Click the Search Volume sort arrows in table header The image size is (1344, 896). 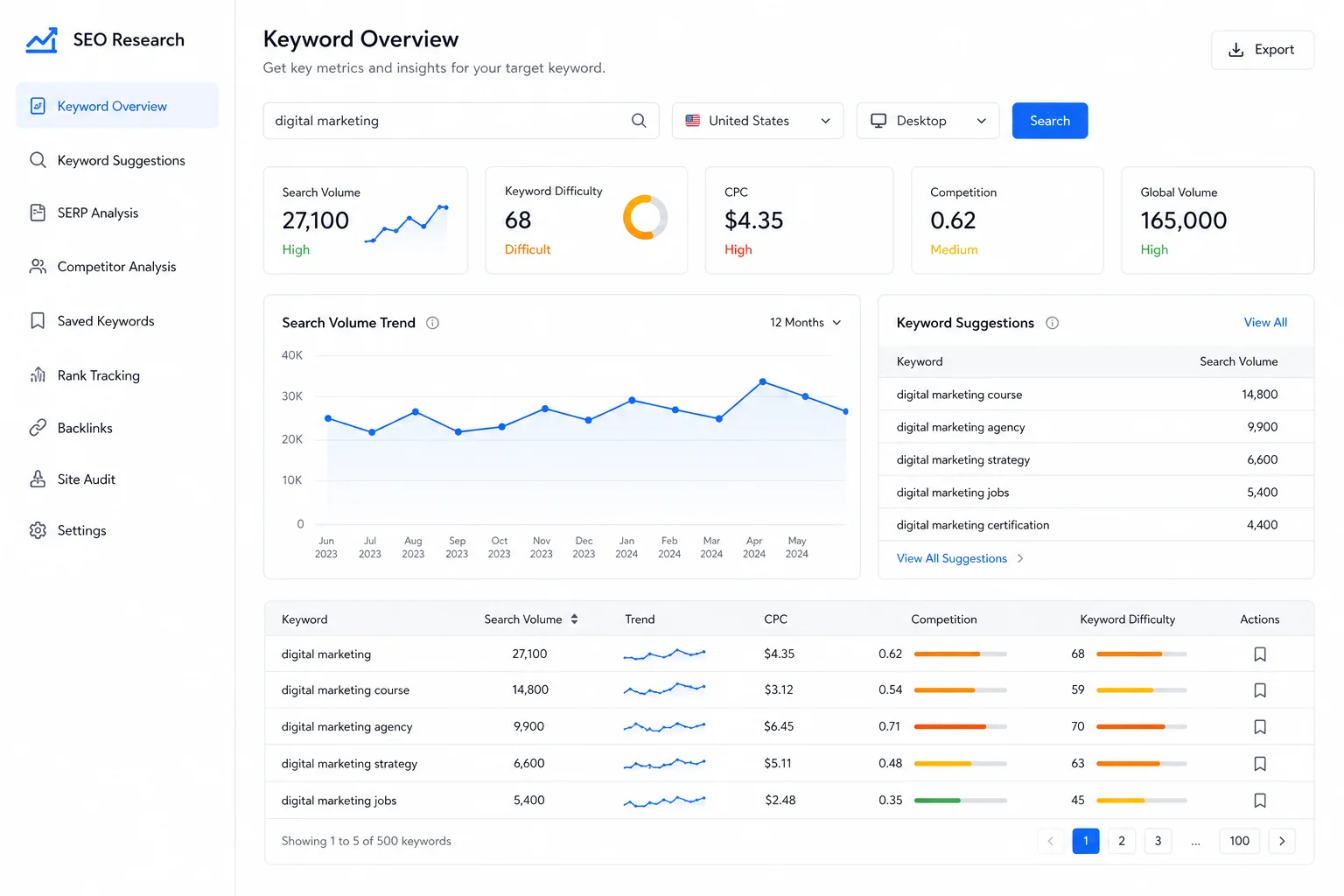click(x=574, y=619)
